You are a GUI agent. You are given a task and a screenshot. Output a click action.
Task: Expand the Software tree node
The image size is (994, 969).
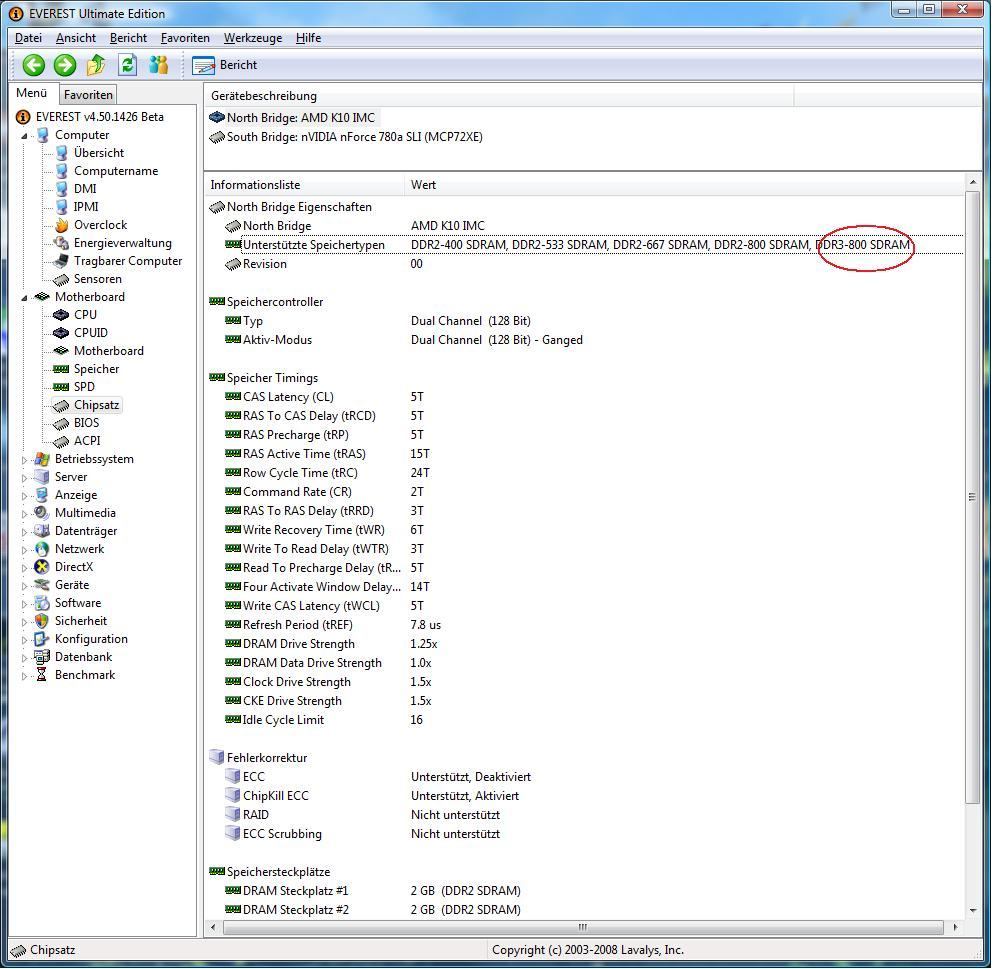pos(24,604)
